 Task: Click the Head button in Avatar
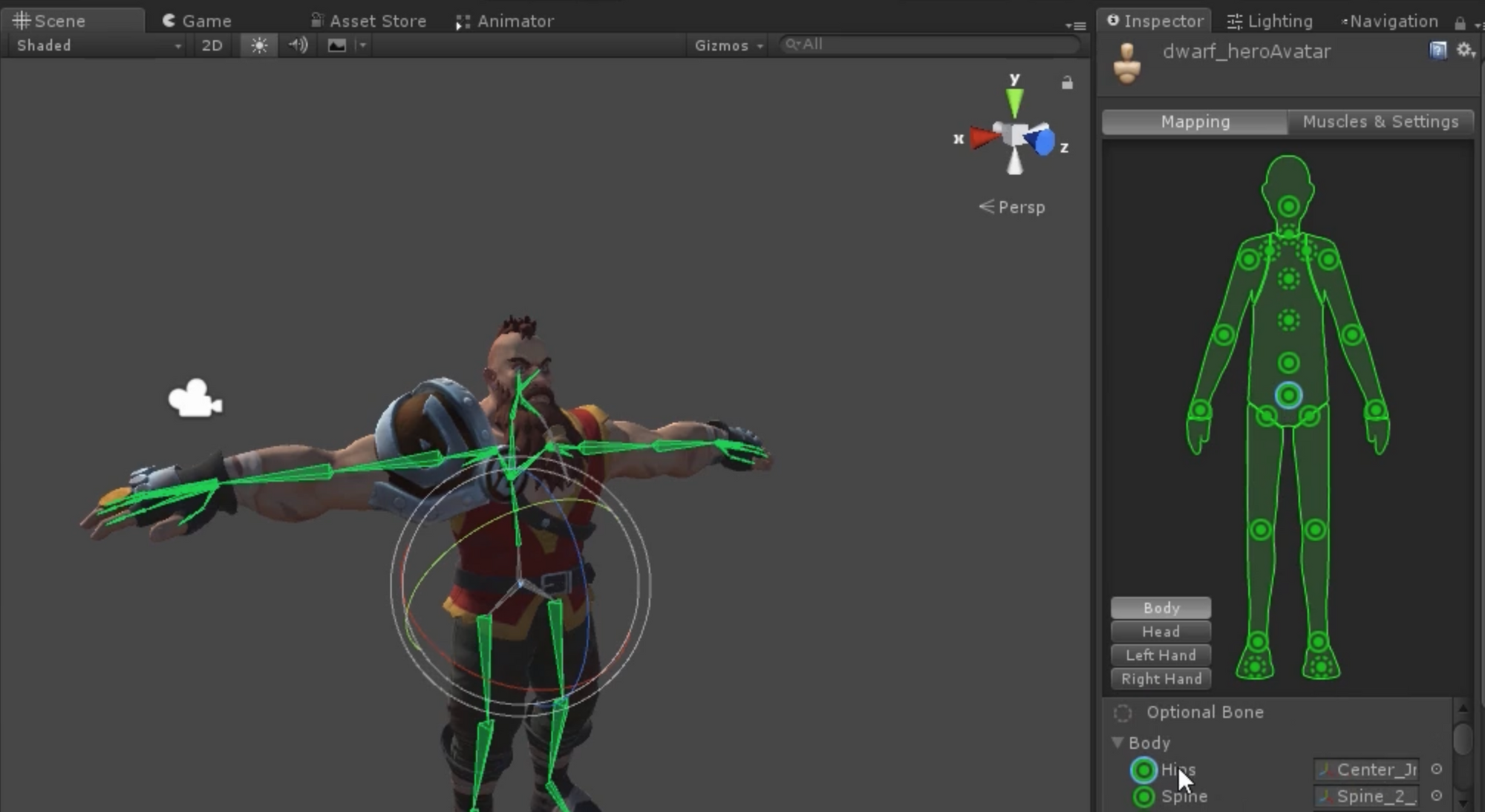click(x=1160, y=631)
